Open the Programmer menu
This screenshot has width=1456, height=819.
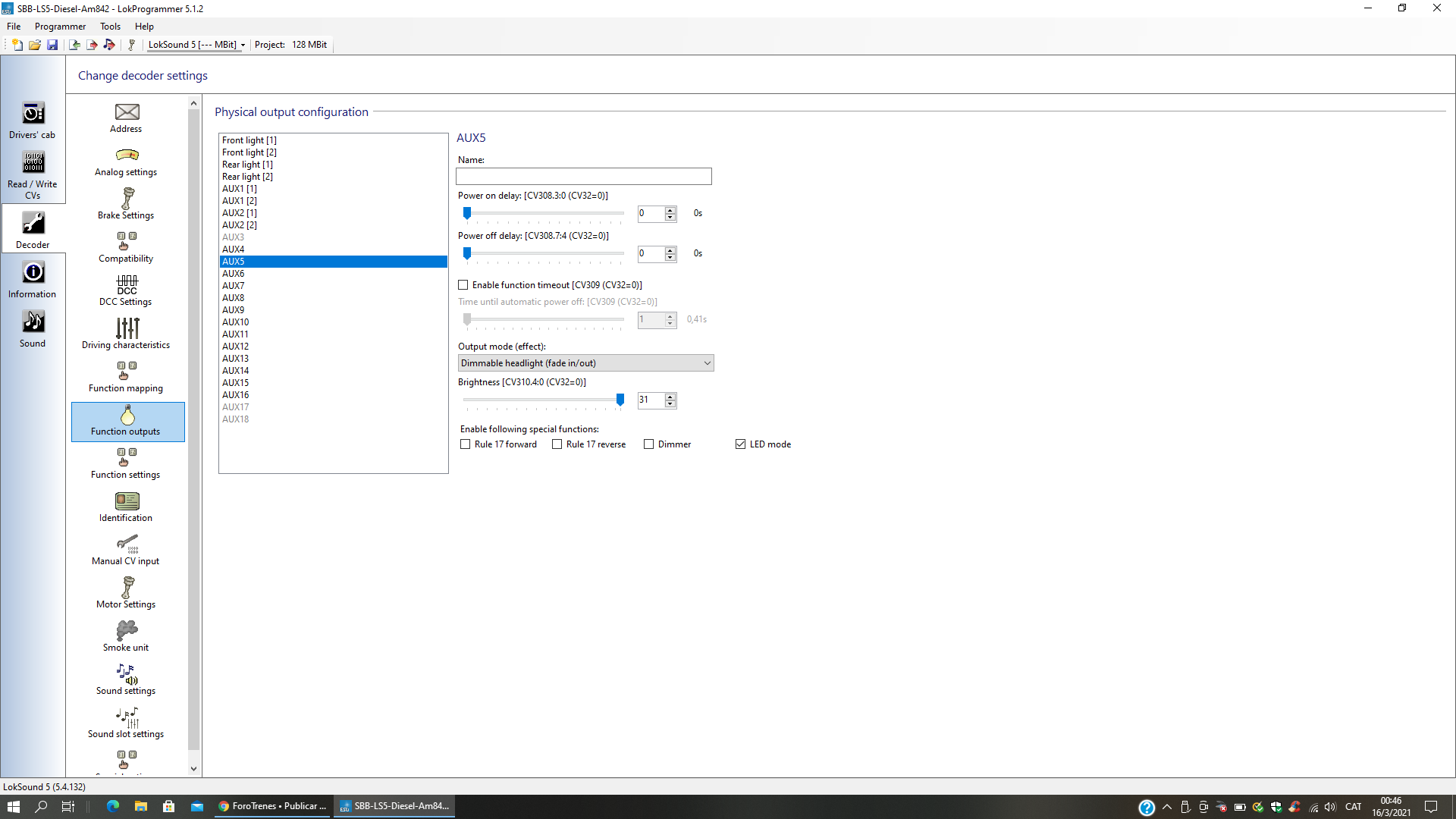[x=60, y=27]
